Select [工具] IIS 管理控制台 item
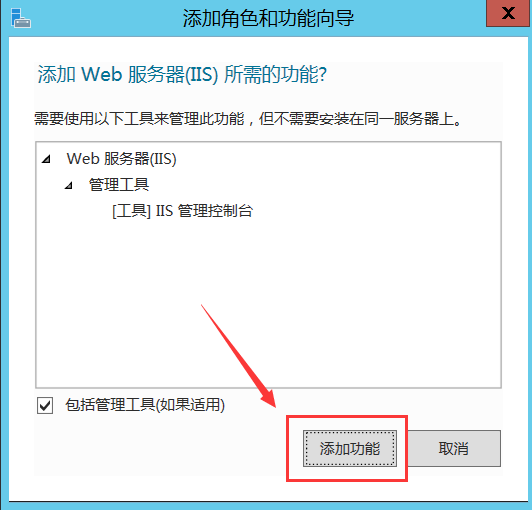The image size is (532, 510). [183, 211]
